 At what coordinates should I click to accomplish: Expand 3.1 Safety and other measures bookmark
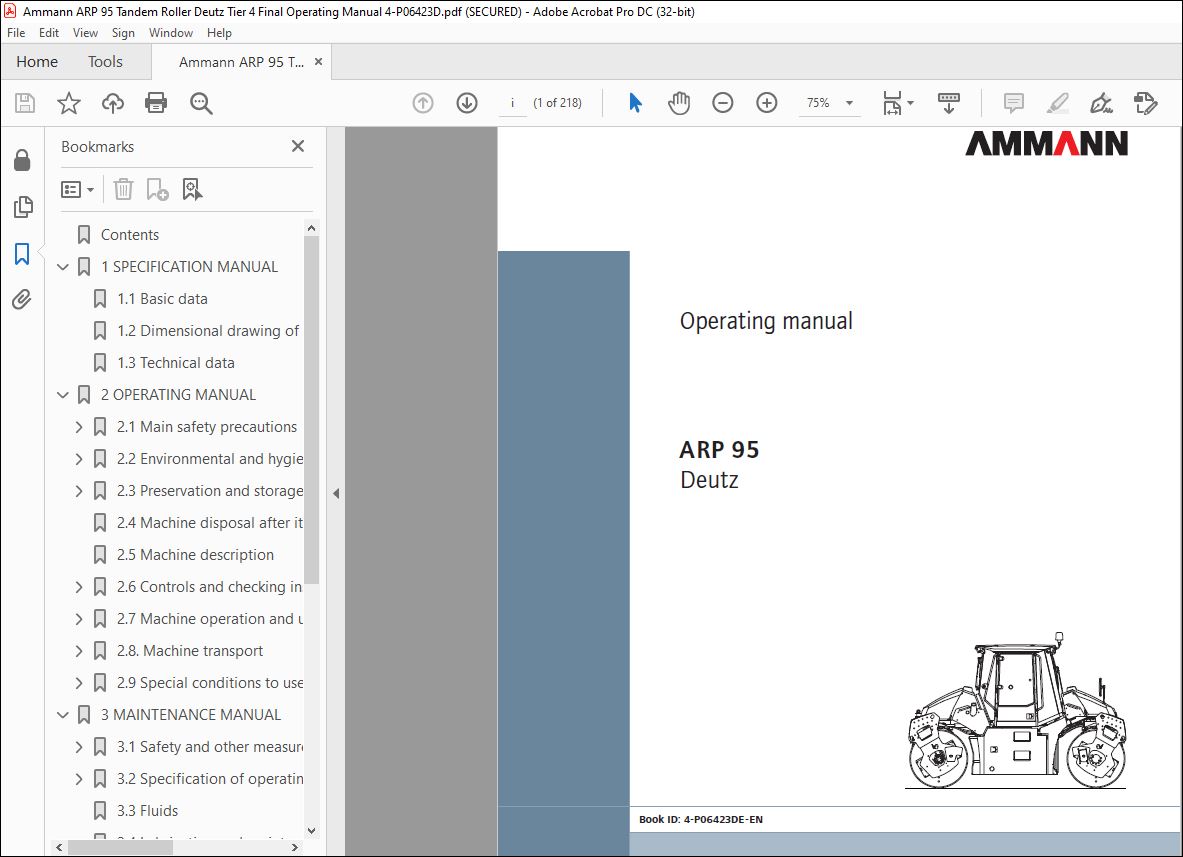click(x=79, y=747)
